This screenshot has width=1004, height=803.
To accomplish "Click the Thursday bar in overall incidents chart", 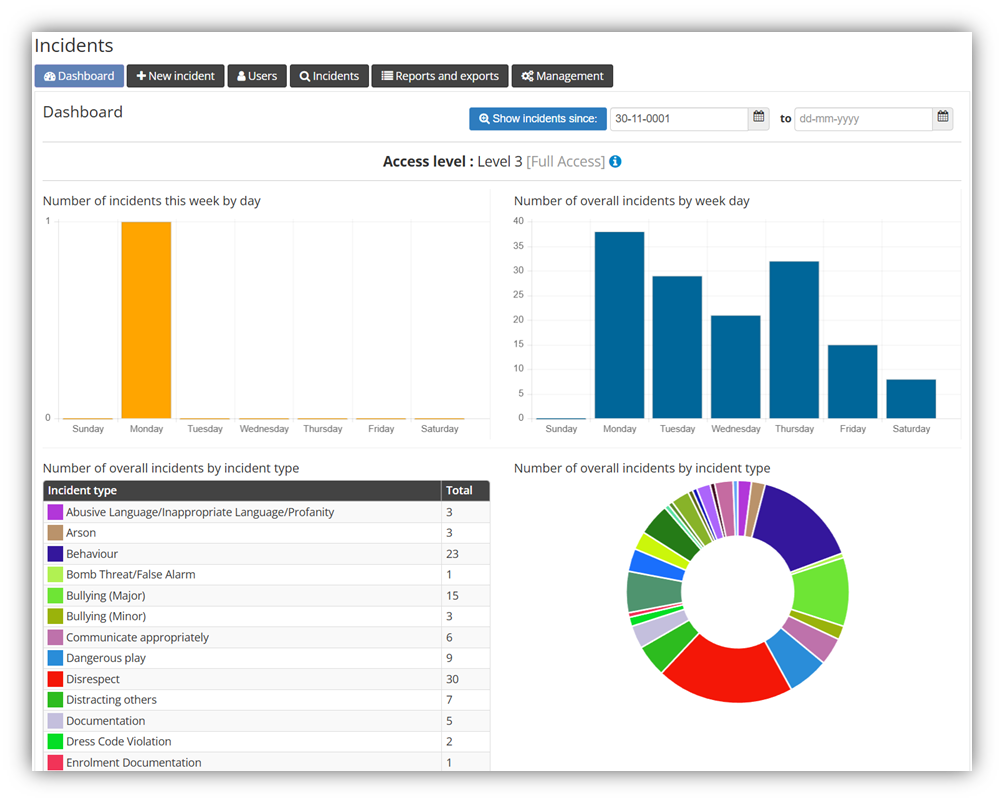I will coord(794,340).
